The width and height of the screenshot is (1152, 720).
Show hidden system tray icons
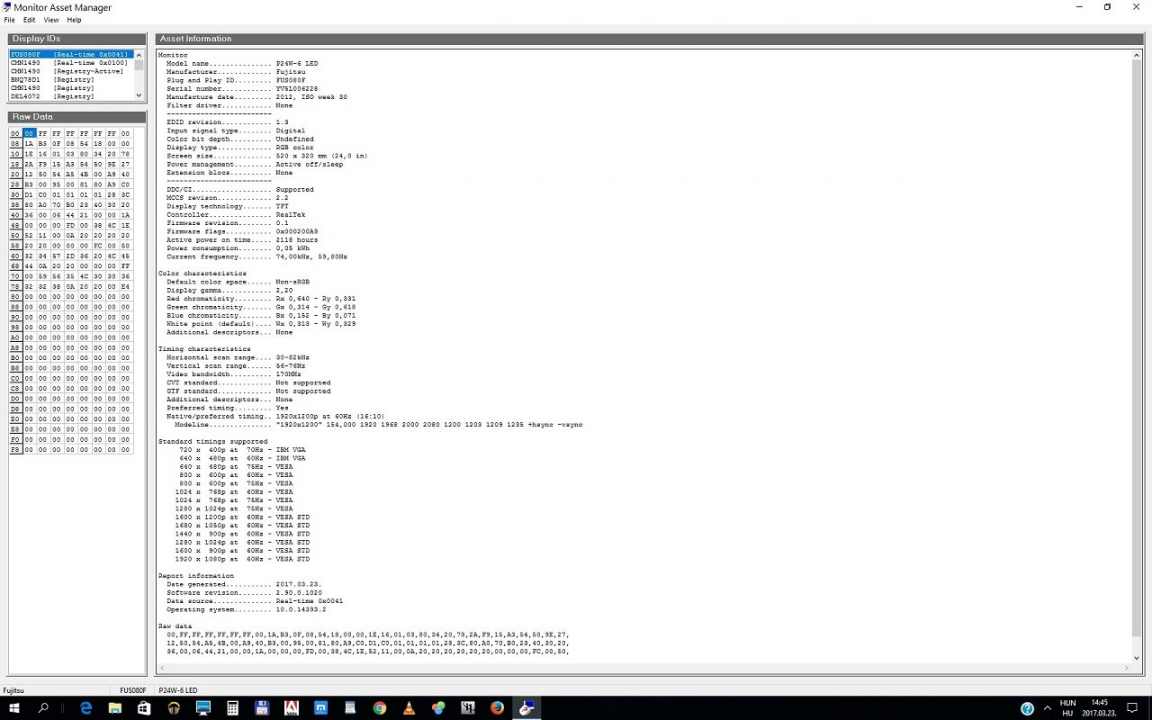click(x=1047, y=709)
